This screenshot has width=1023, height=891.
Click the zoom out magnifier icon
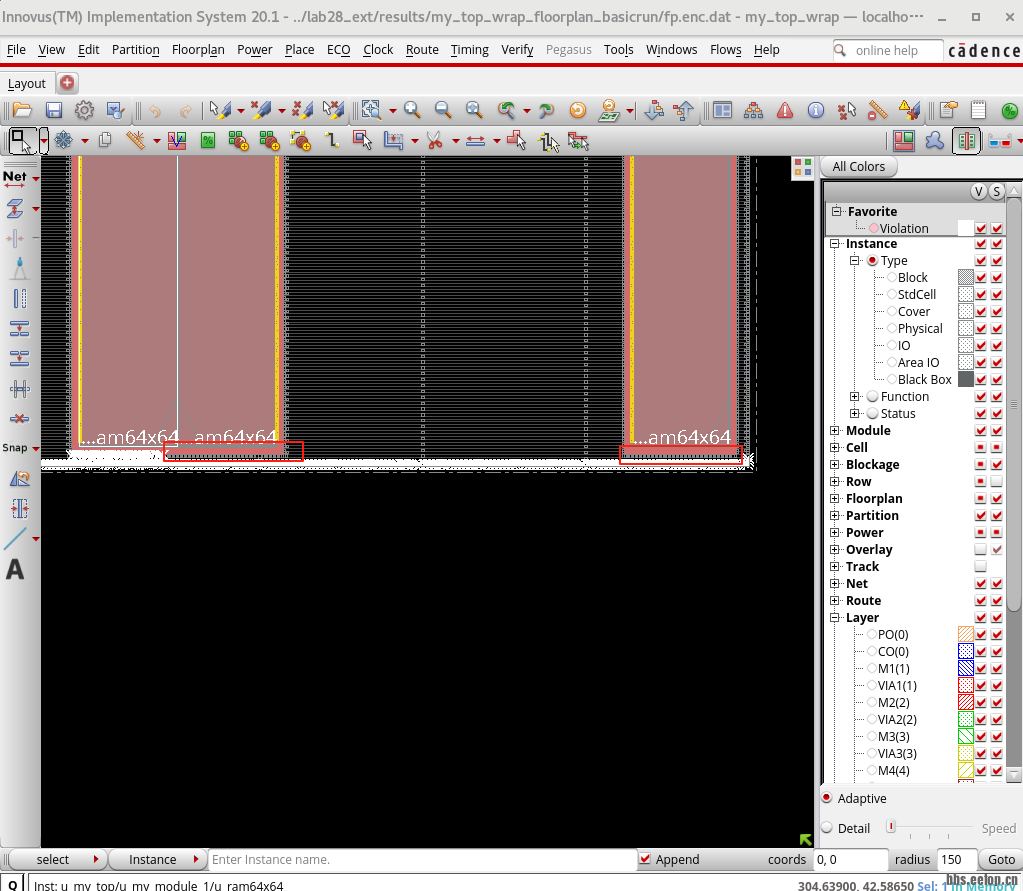point(443,110)
